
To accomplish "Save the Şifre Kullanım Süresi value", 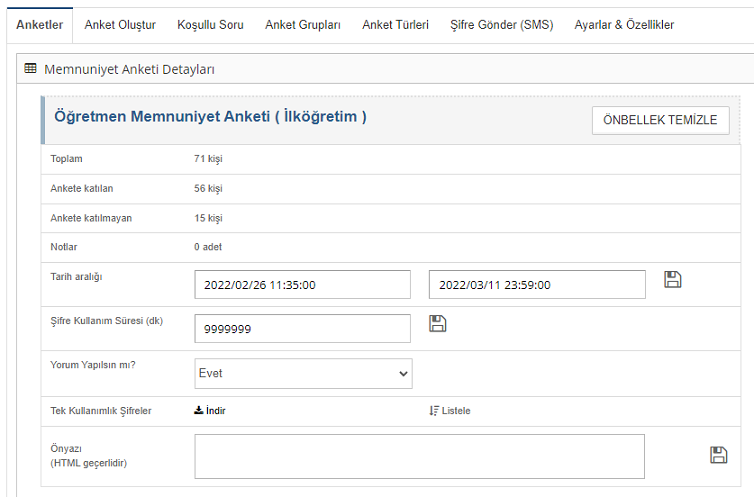I will click(x=437, y=323).
